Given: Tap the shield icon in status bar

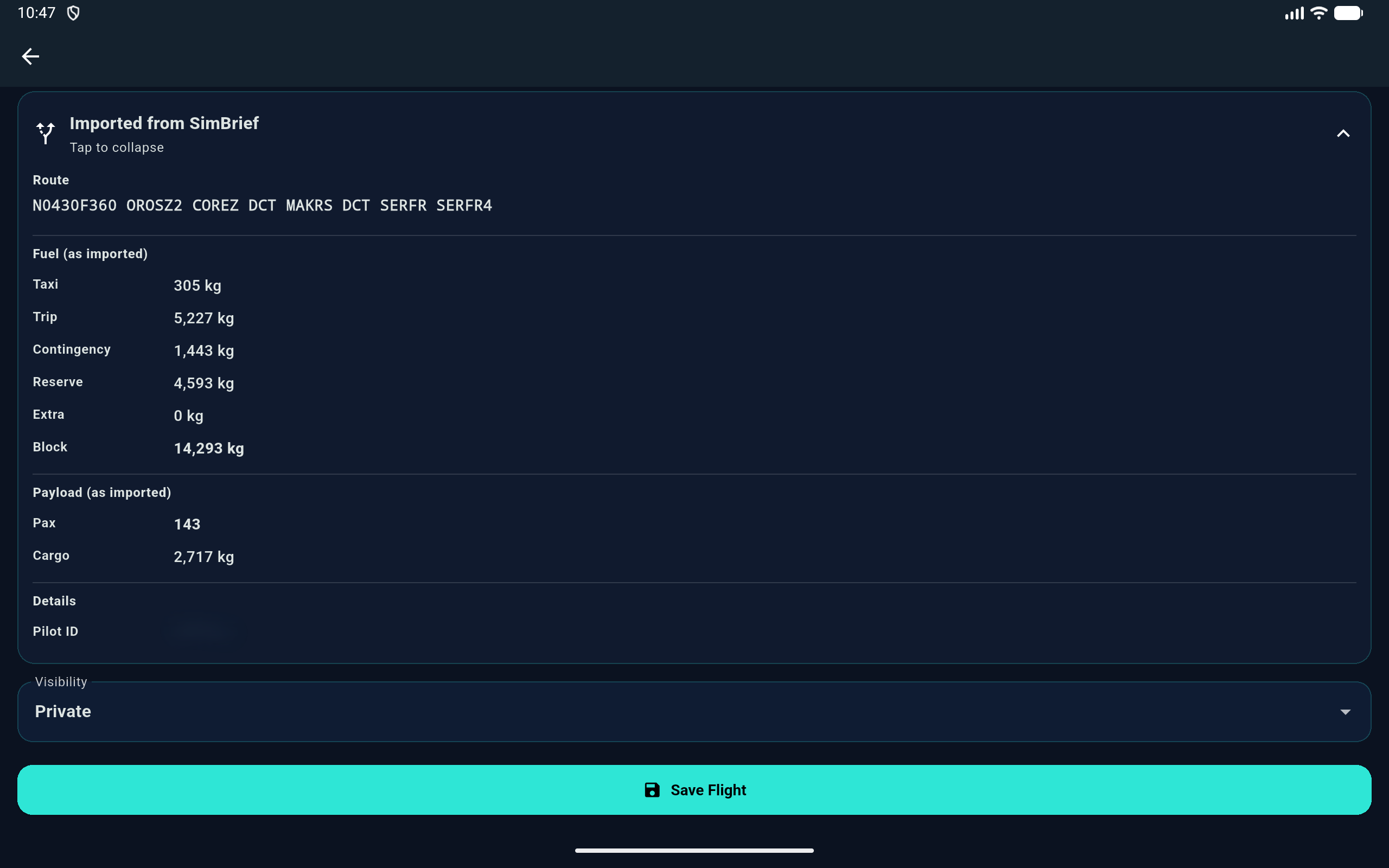Looking at the screenshot, I should 73,13.
